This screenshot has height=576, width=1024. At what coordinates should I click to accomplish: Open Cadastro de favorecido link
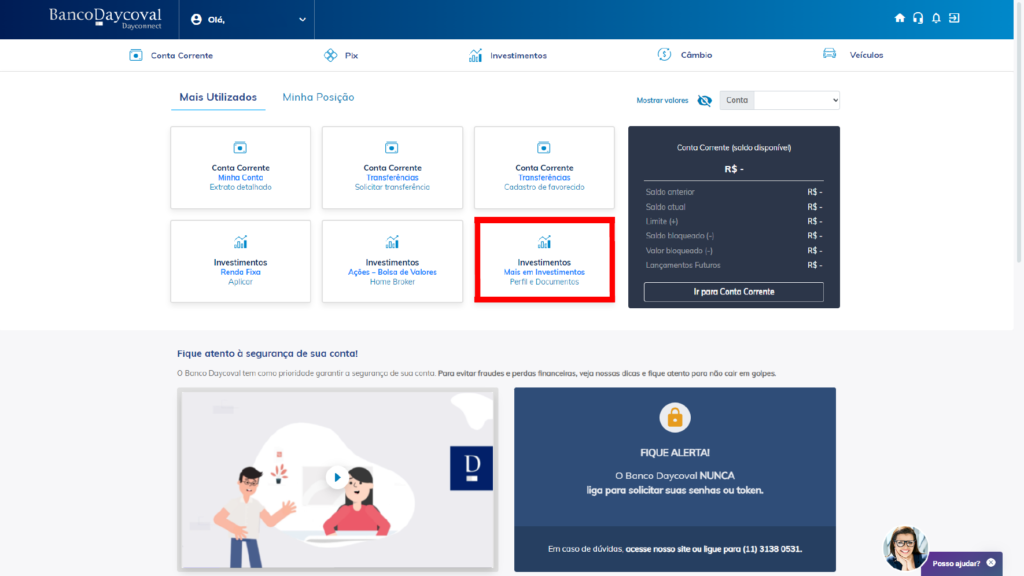pos(544,187)
